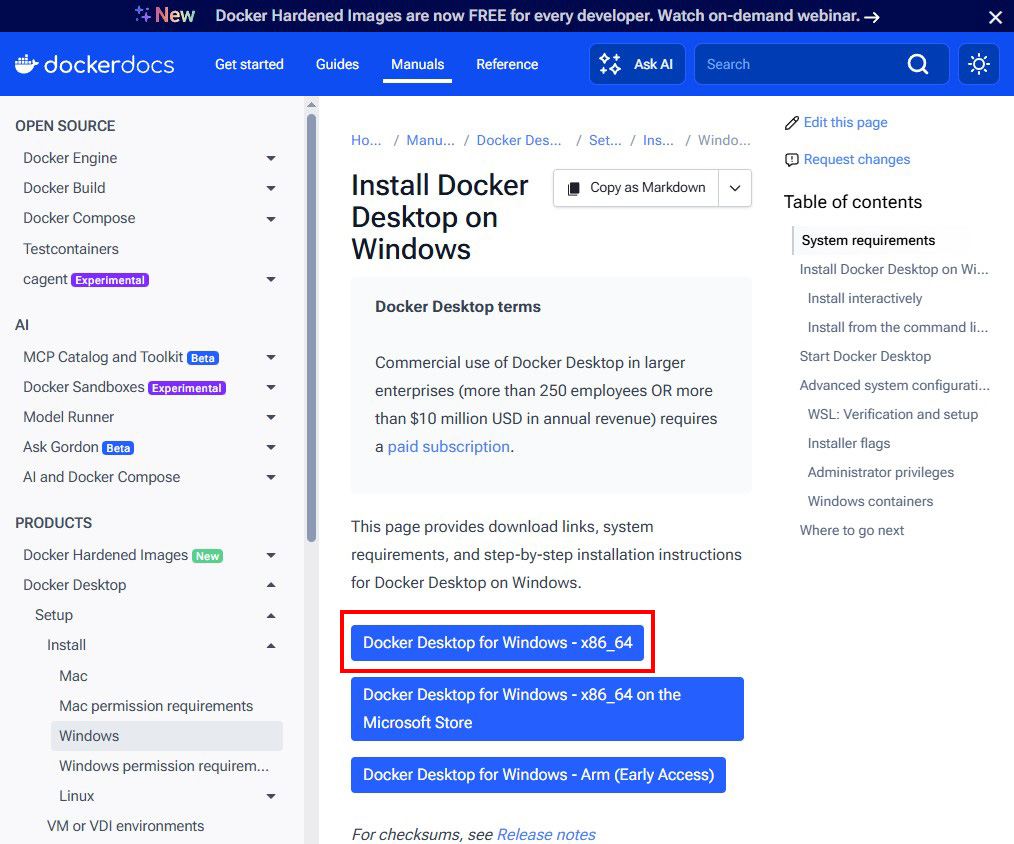Screen dimensions: 1014x844
Task: Open the Copy as Markdown dropdown arrow
Action: click(732, 188)
